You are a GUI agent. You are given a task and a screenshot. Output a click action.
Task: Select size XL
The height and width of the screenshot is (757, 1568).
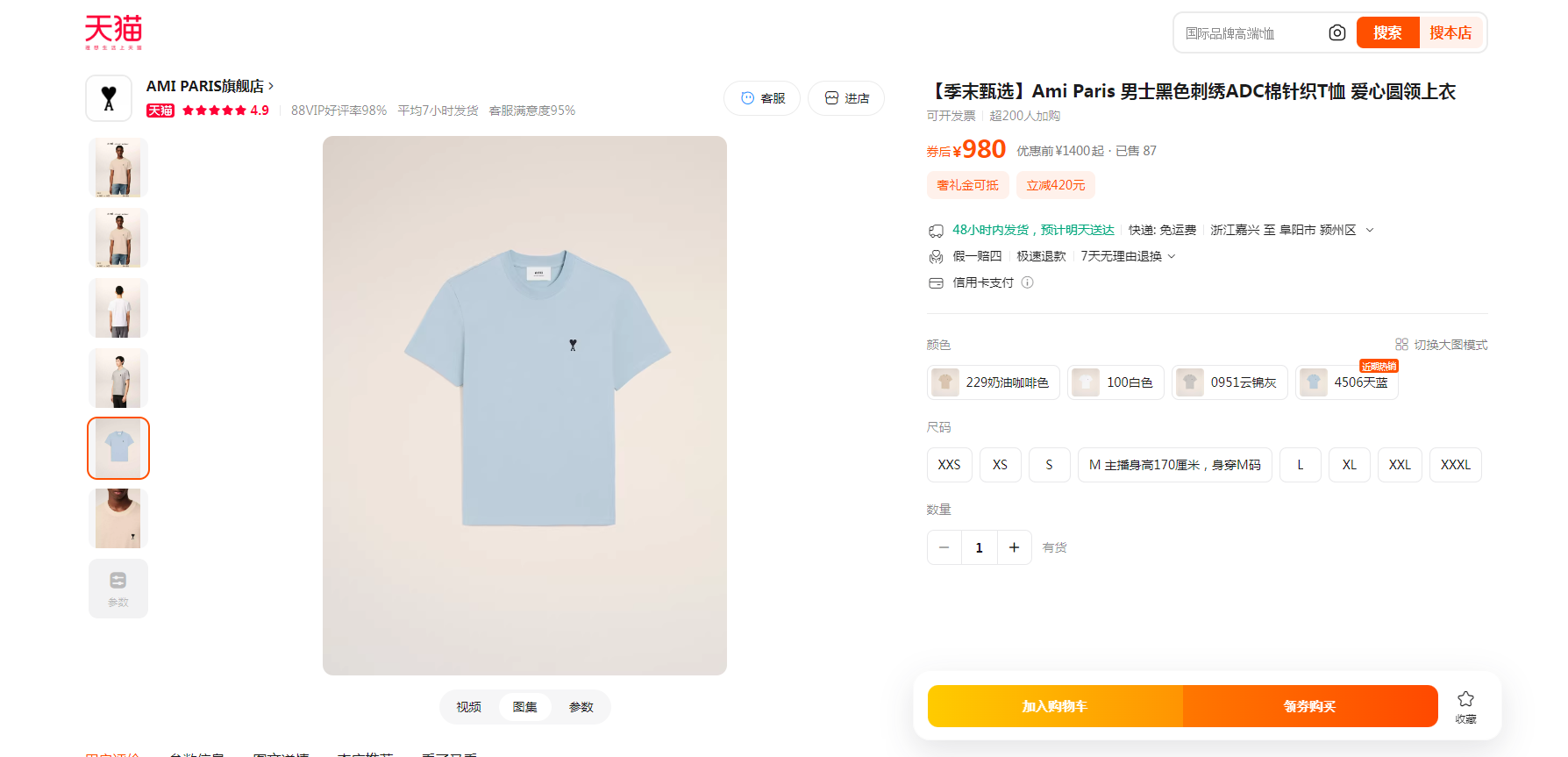(1349, 465)
